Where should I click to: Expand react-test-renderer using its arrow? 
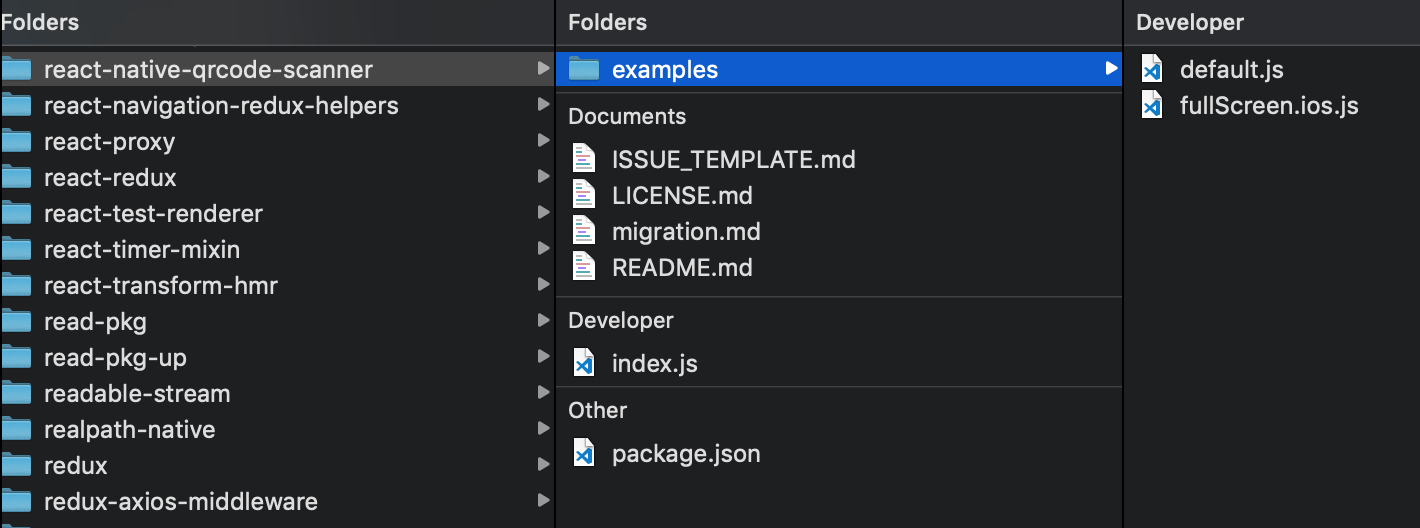543,213
